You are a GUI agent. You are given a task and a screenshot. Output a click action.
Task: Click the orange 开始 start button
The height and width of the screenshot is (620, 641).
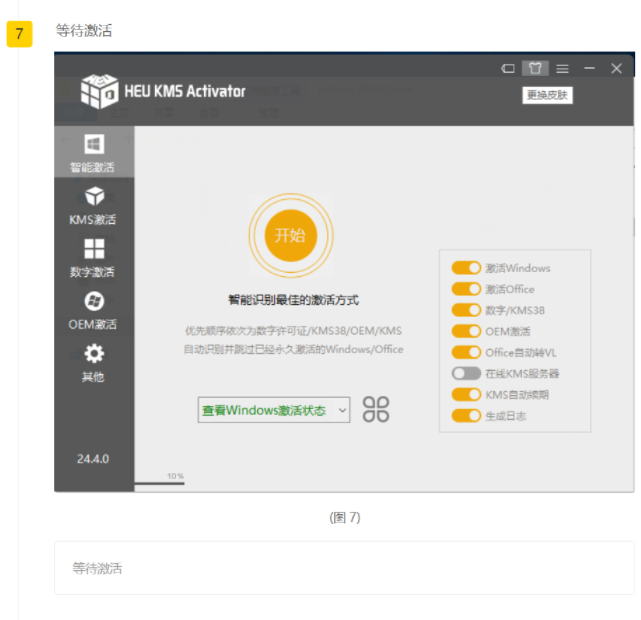(x=291, y=235)
